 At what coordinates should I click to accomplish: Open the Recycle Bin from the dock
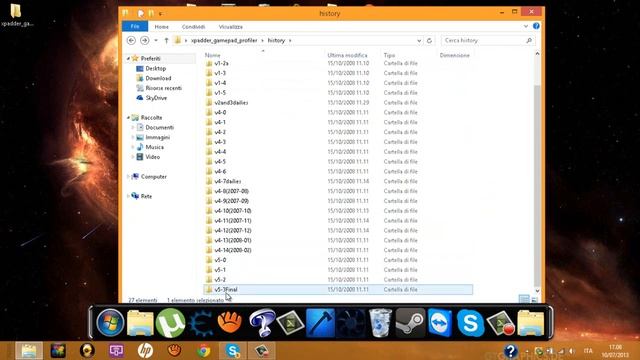[x=380, y=322]
